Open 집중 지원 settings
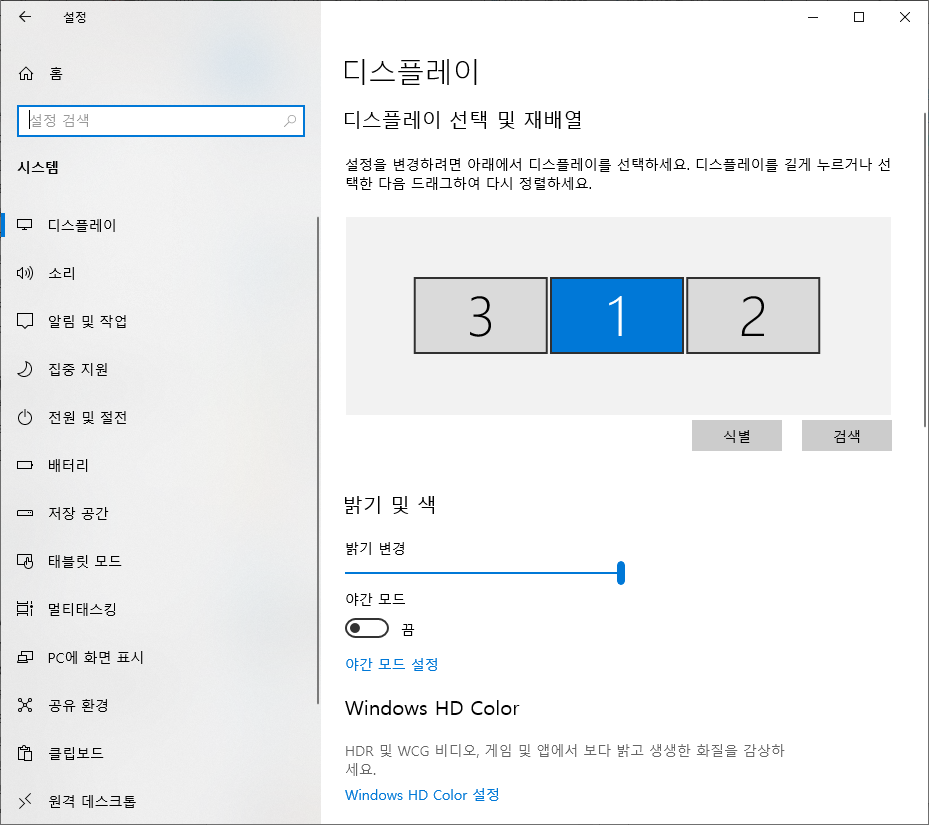This screenshot has height=825, width=929. click(x=78, y=369)
